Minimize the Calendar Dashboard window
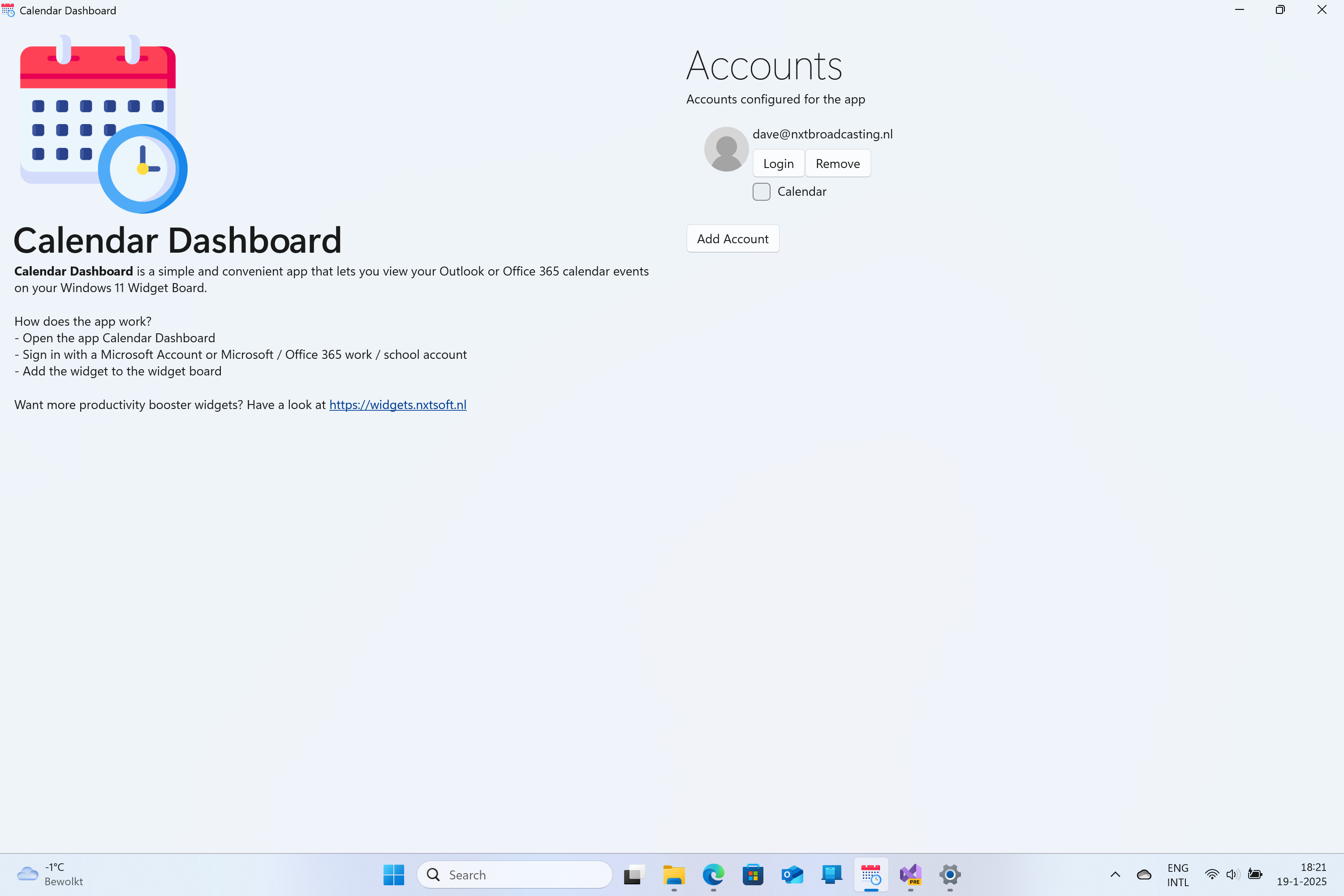Screen dimensions: 1344x896 point(1239,10)
